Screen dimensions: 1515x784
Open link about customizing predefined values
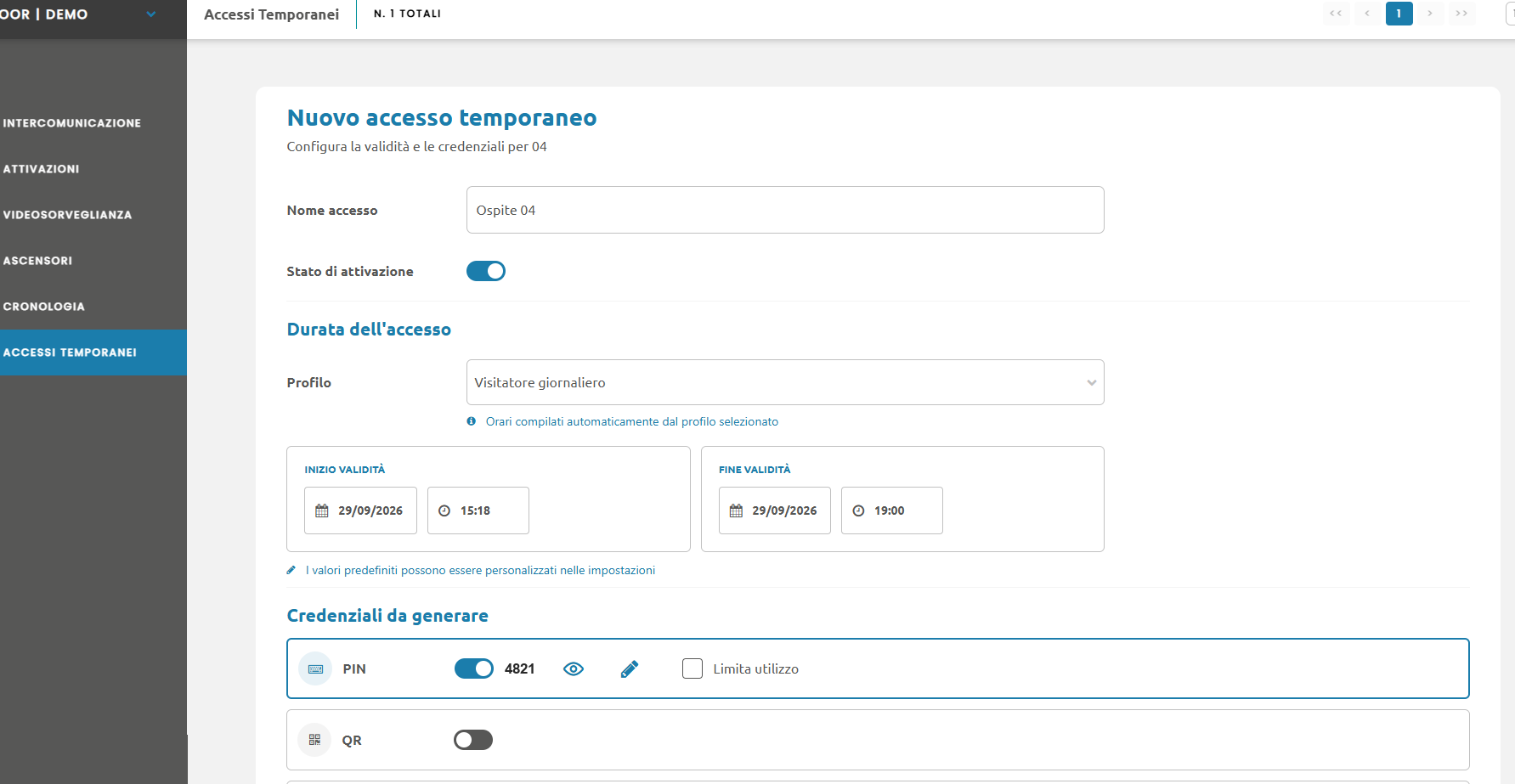[x=480, y=570]
